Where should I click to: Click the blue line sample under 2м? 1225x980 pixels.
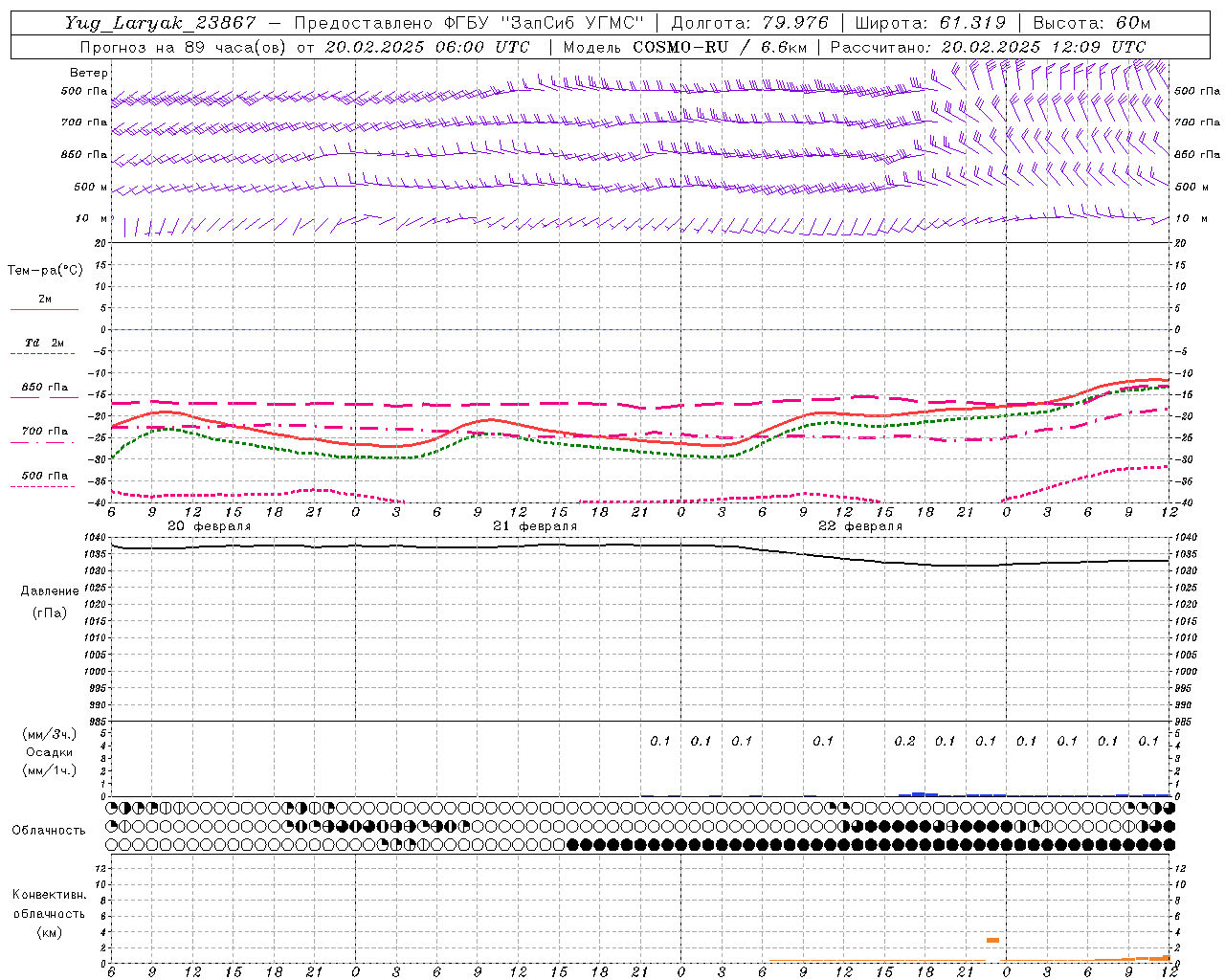pyautogui.click(x=44, y=310)
